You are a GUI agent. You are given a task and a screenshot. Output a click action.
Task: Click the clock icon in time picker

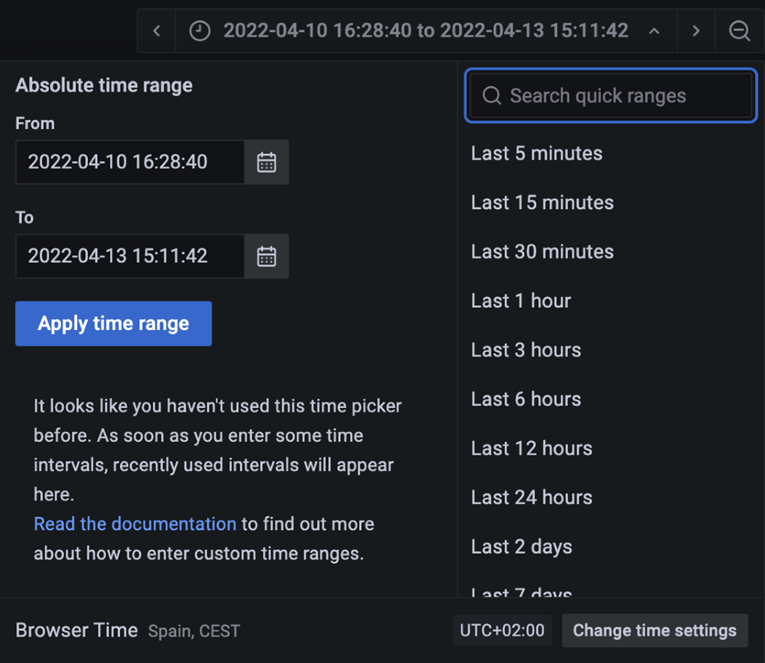[200, 31]
